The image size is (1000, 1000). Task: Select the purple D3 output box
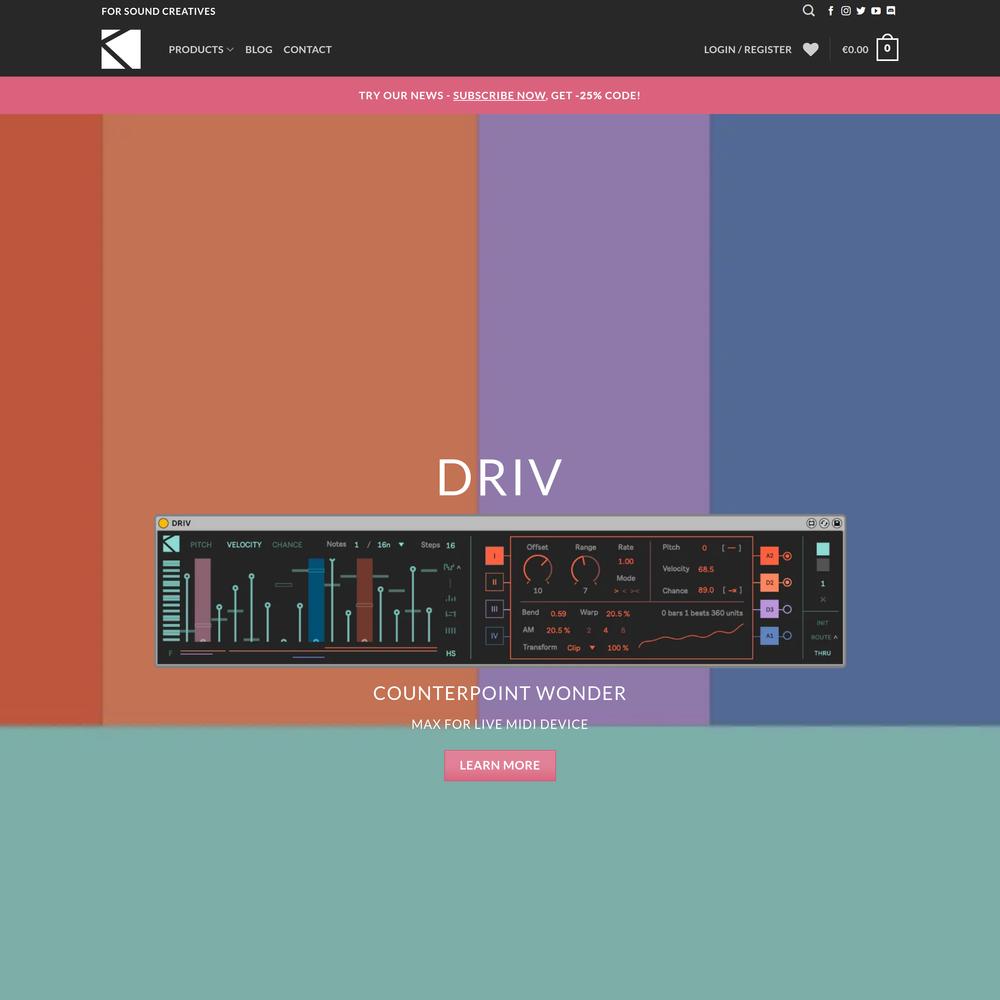tap(769, 609)
